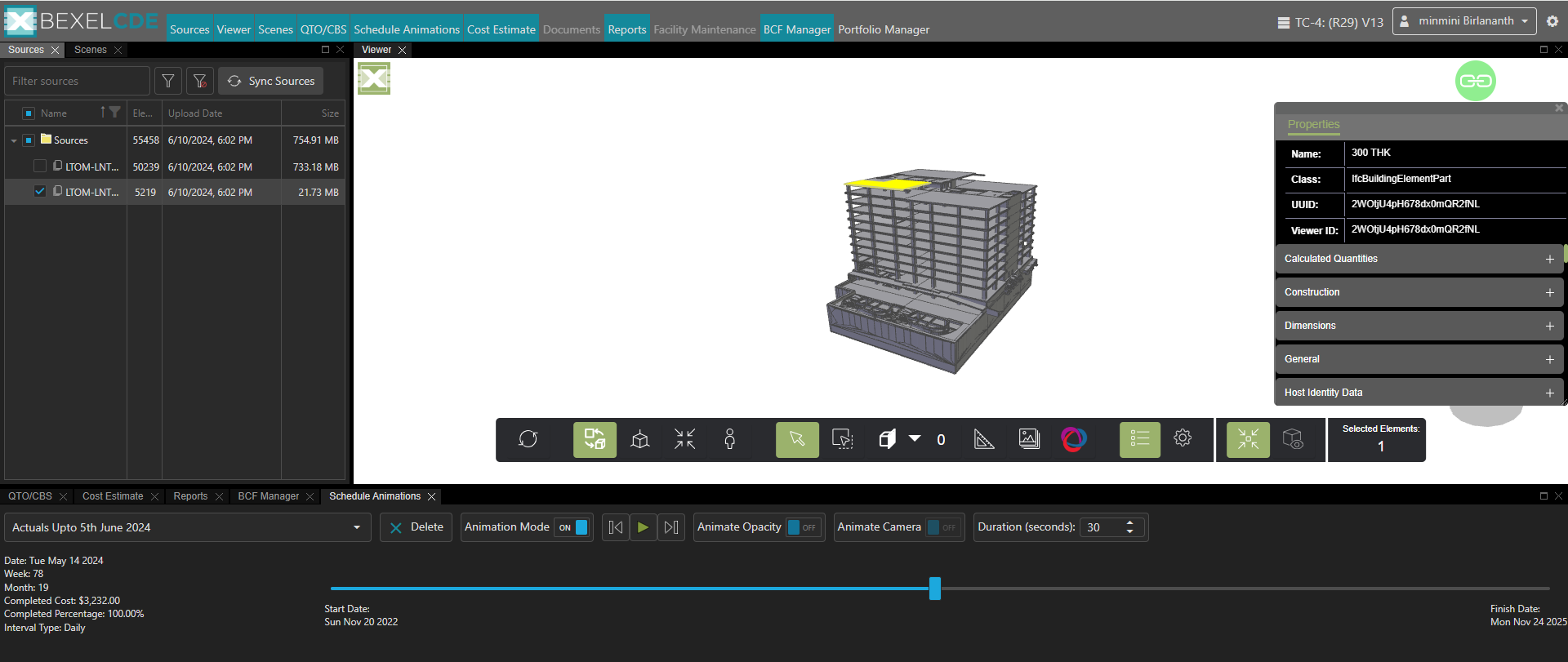Enable the Animate Opacity toggle
The image size is (1568, 662).
coord(801,527)
